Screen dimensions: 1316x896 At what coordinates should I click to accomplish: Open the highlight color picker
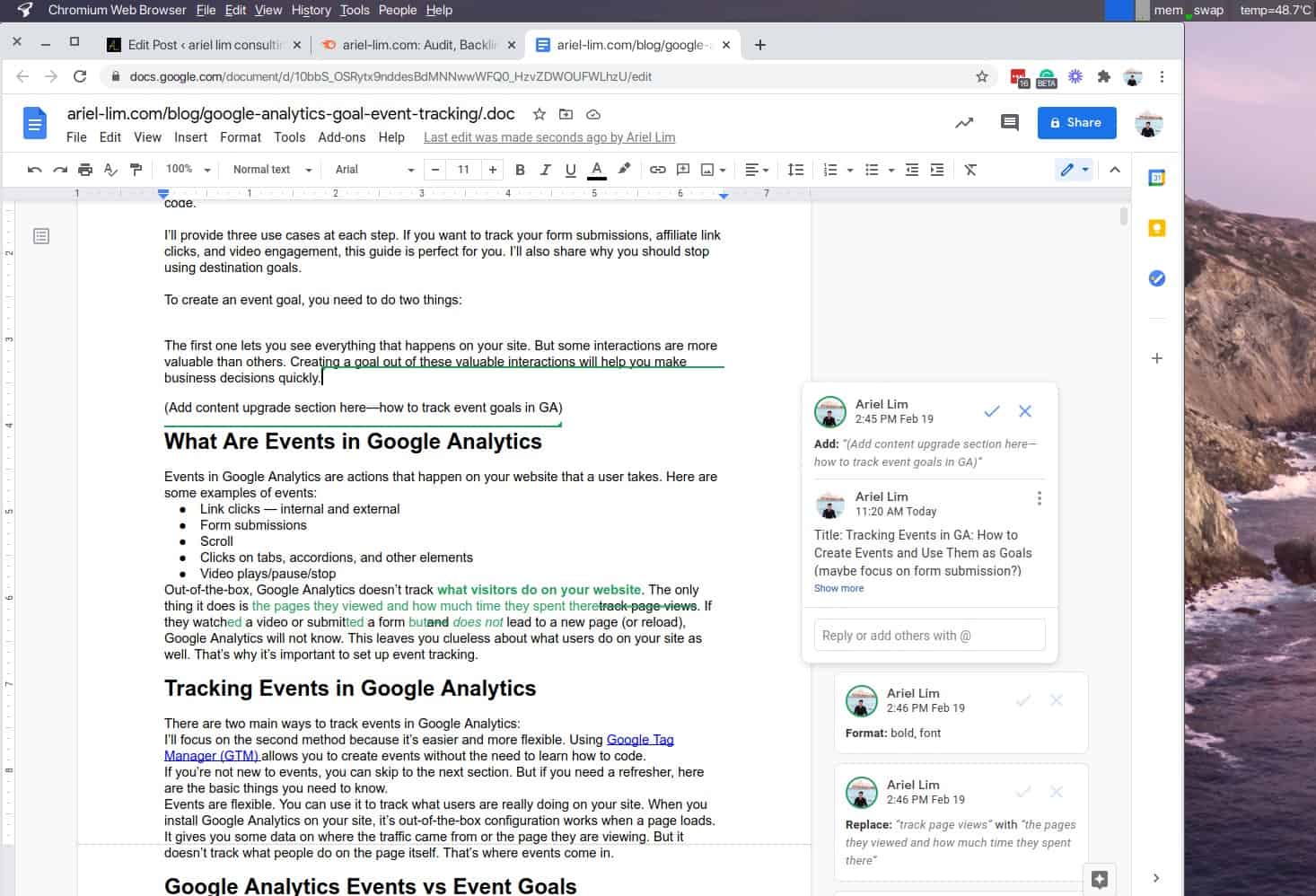pos(624,169)
